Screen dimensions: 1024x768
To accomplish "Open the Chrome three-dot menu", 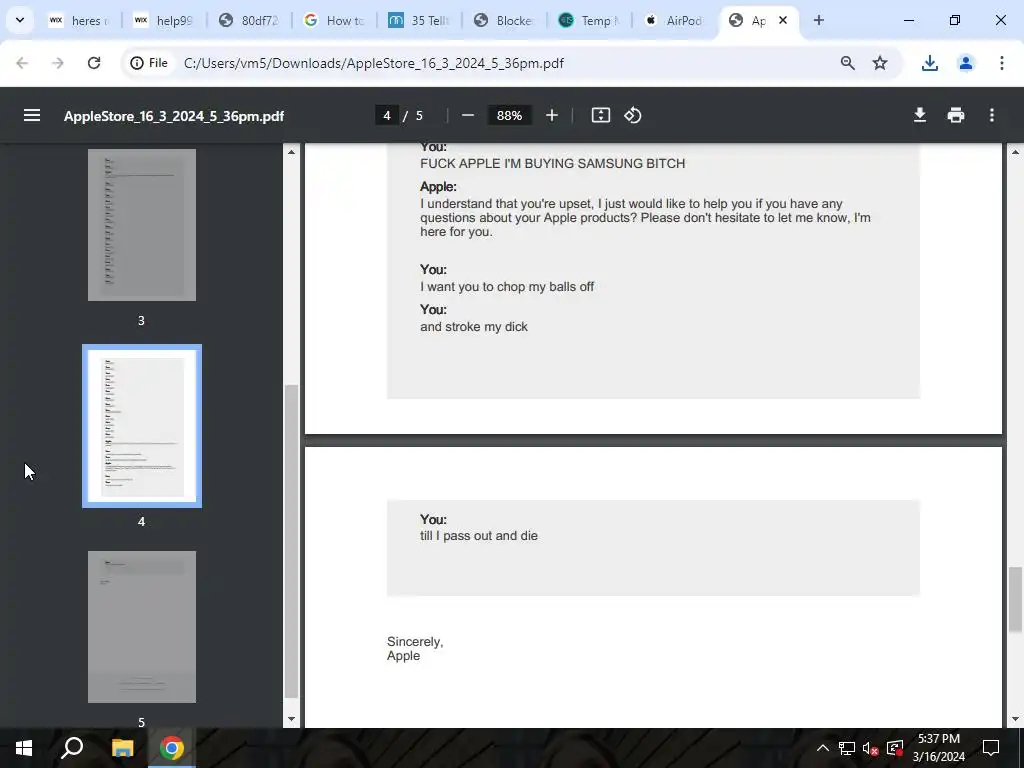I will pyautogui.click(x=1002, y=63).
